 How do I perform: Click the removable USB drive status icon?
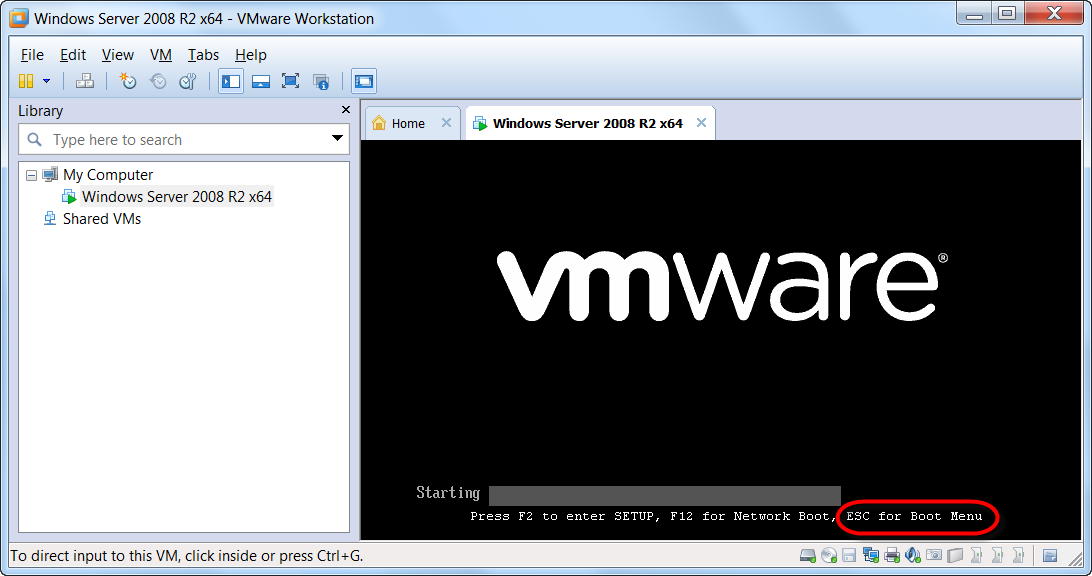(955, 555)
